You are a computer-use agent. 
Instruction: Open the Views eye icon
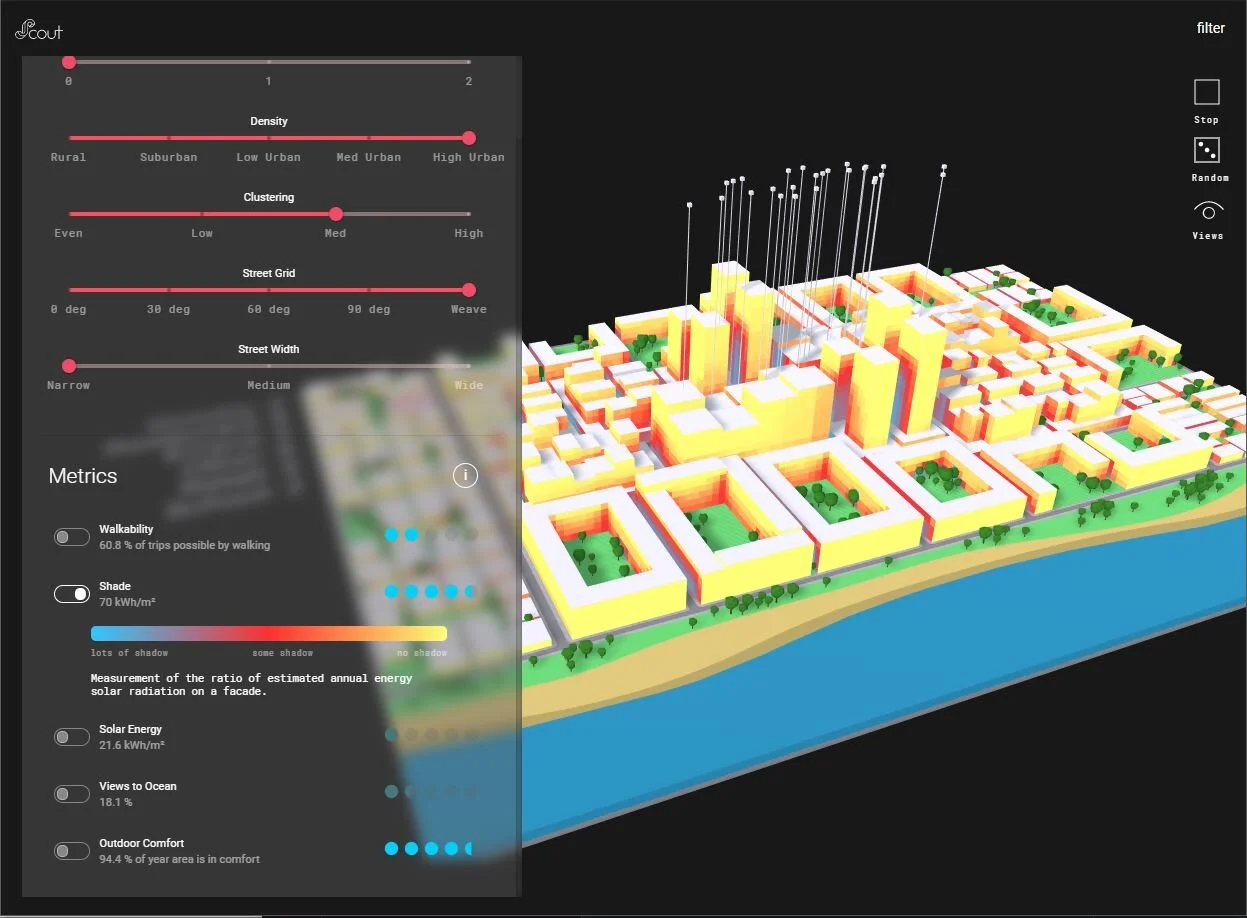(x=1208, y=211)
